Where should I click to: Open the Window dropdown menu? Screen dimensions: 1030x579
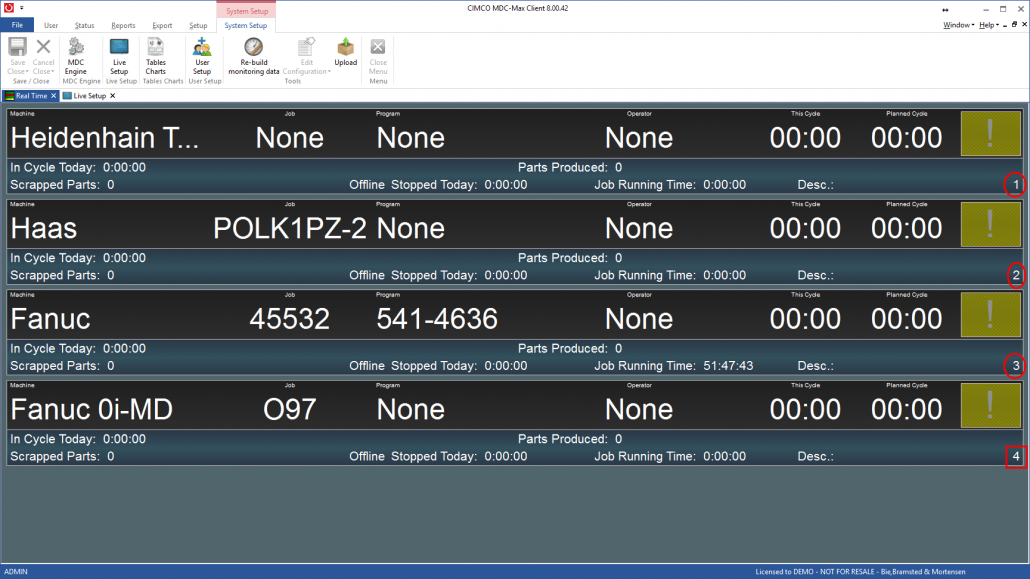tap(958, 25)
